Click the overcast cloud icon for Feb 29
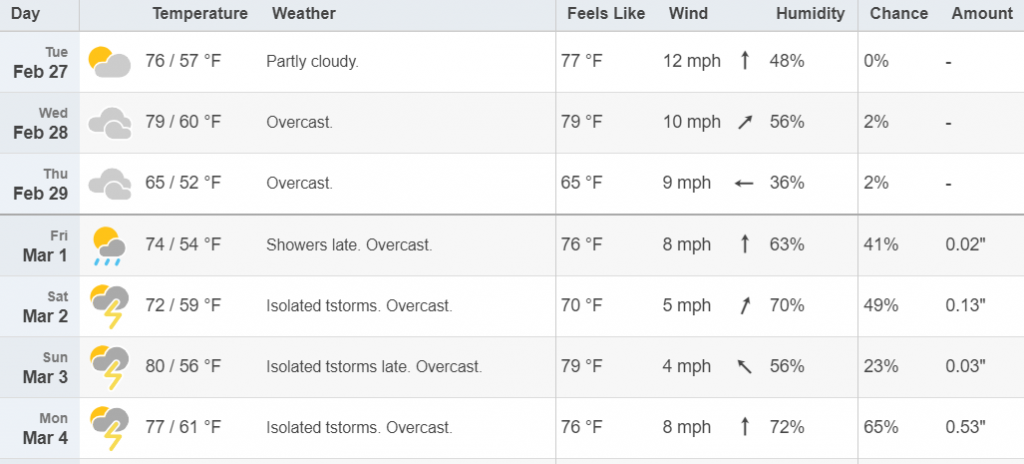The width and height of the screenshot is (1024, 464). 109,184
